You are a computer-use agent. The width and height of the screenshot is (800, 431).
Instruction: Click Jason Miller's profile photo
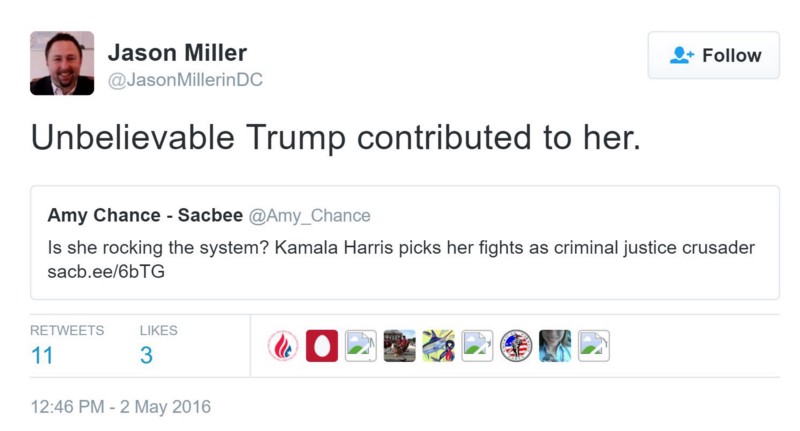(x=62, y=63)
